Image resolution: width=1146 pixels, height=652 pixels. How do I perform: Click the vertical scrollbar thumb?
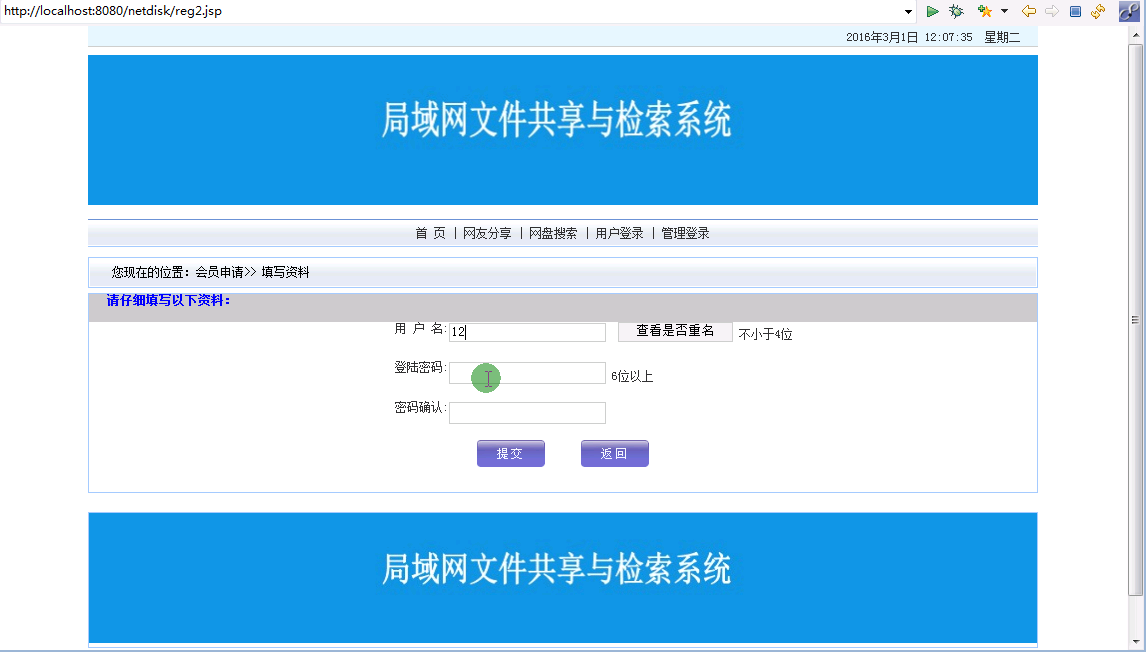(x=1135, y=319)
